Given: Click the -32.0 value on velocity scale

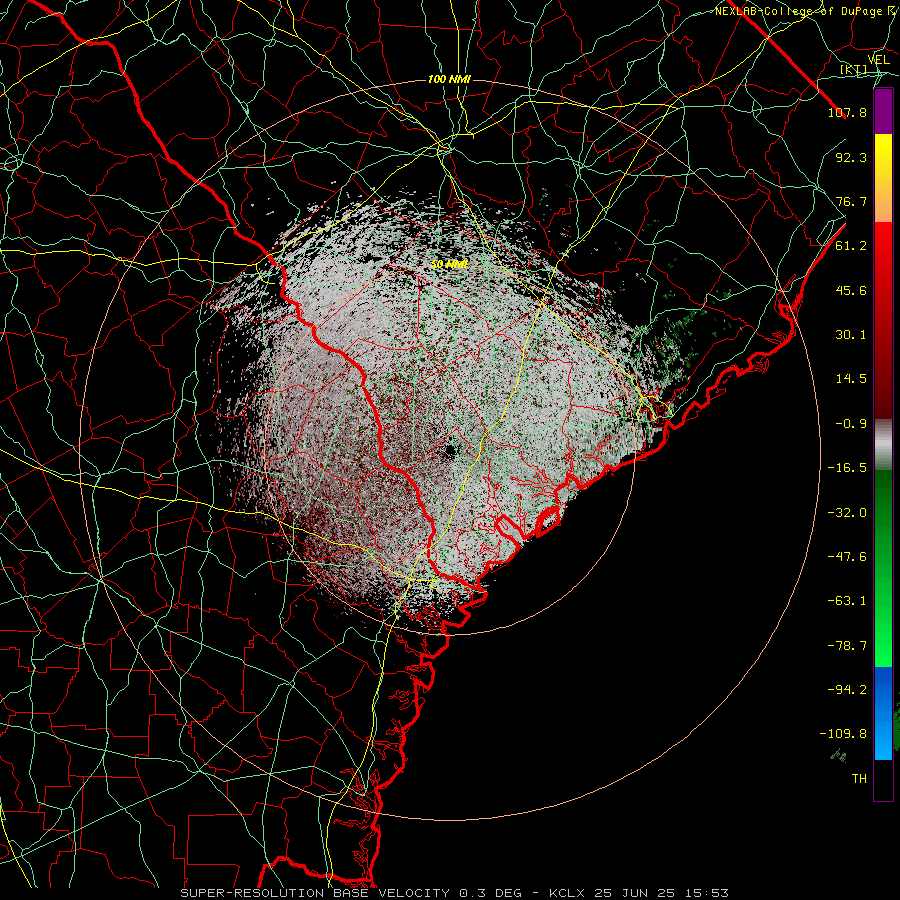Looking at the screenshot, I should tap(847, 513).
